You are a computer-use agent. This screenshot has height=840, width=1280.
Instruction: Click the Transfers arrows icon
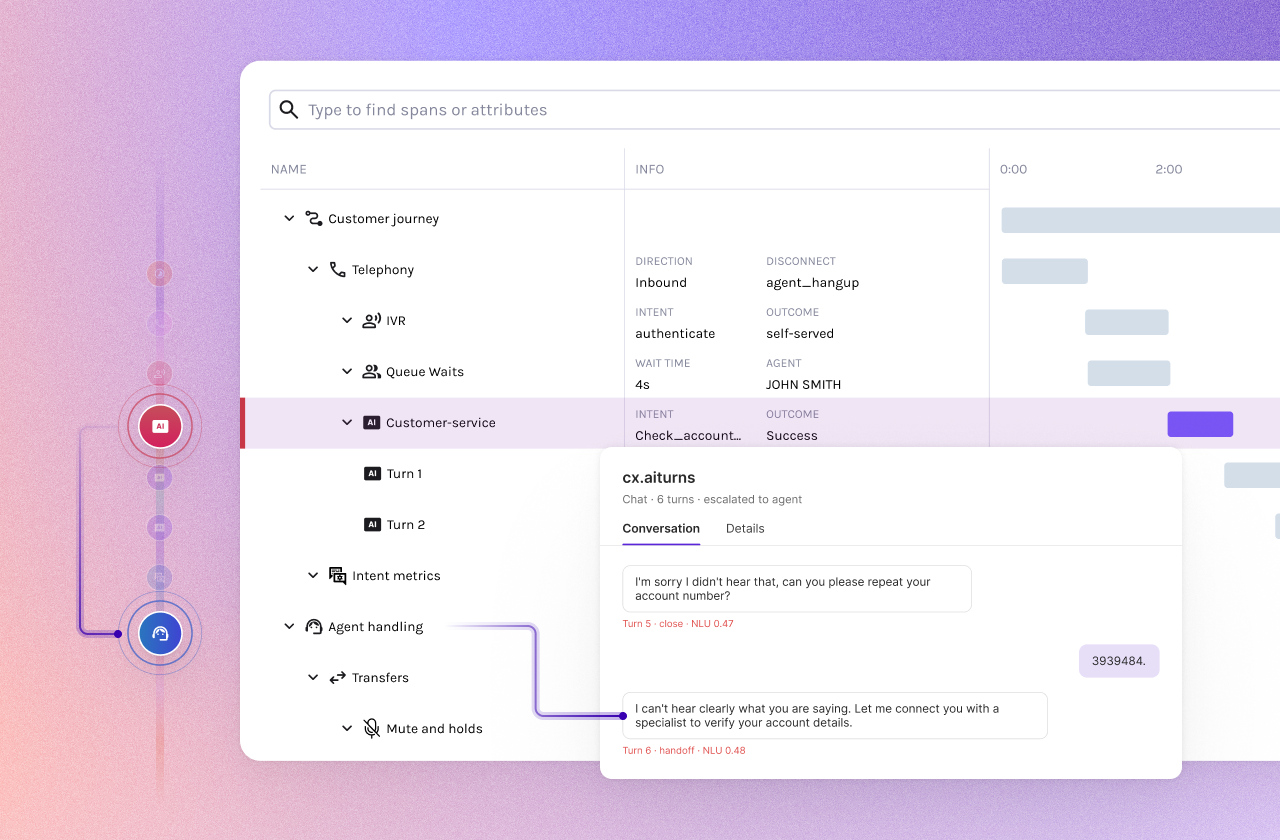coord(338,677)
